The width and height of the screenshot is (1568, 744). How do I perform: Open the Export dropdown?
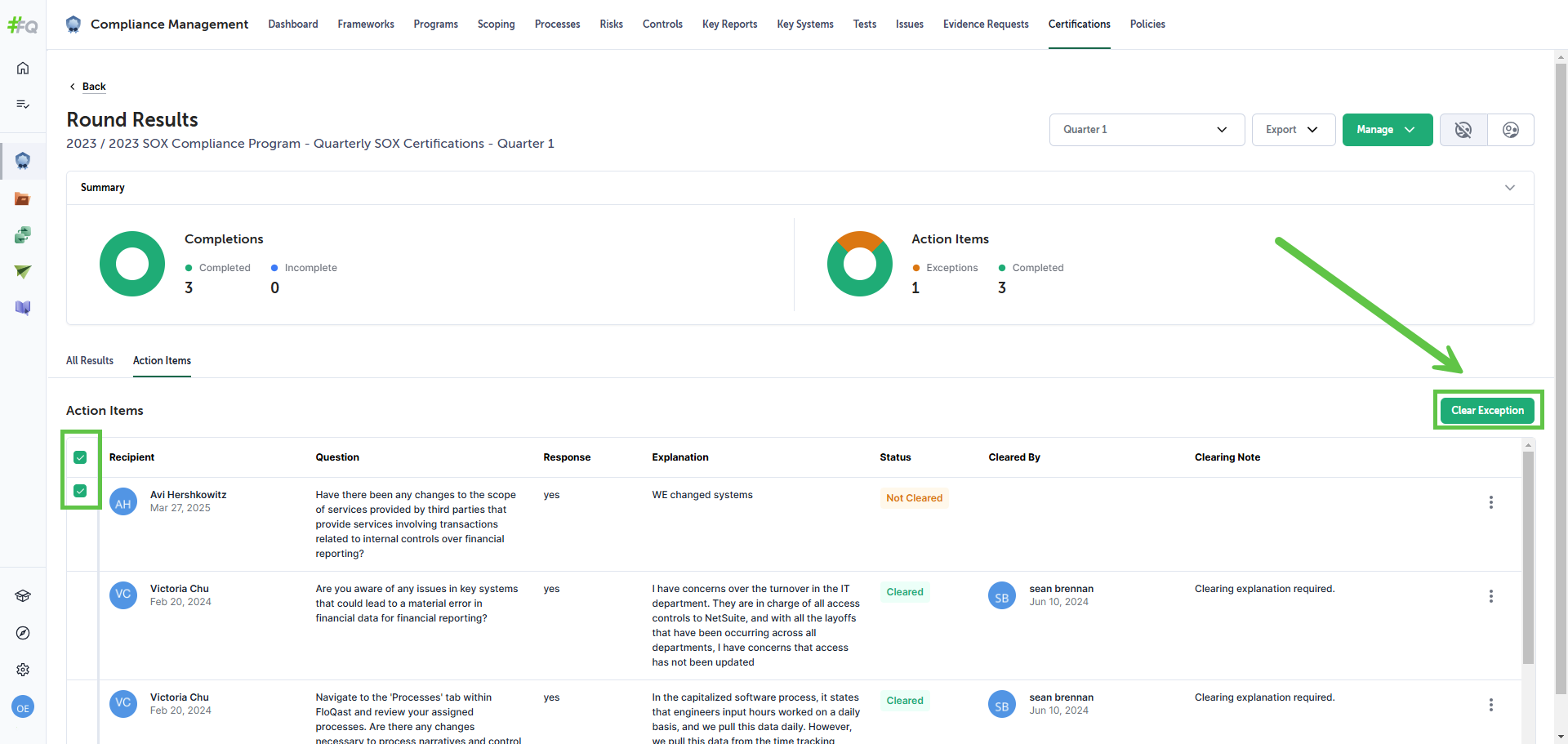coord(1294,130)
